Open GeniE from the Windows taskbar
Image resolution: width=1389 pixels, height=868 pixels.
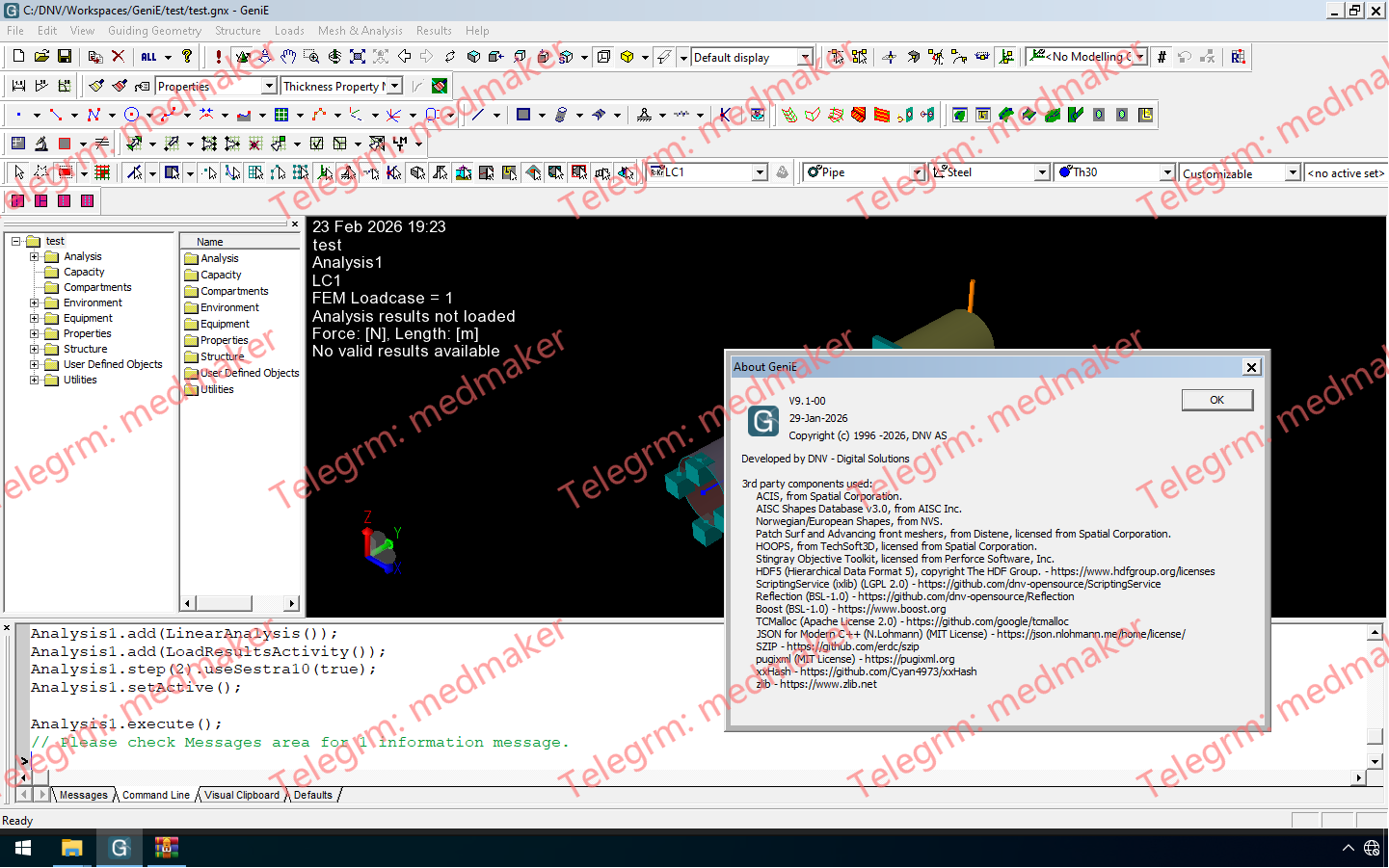tap(120, 848)
